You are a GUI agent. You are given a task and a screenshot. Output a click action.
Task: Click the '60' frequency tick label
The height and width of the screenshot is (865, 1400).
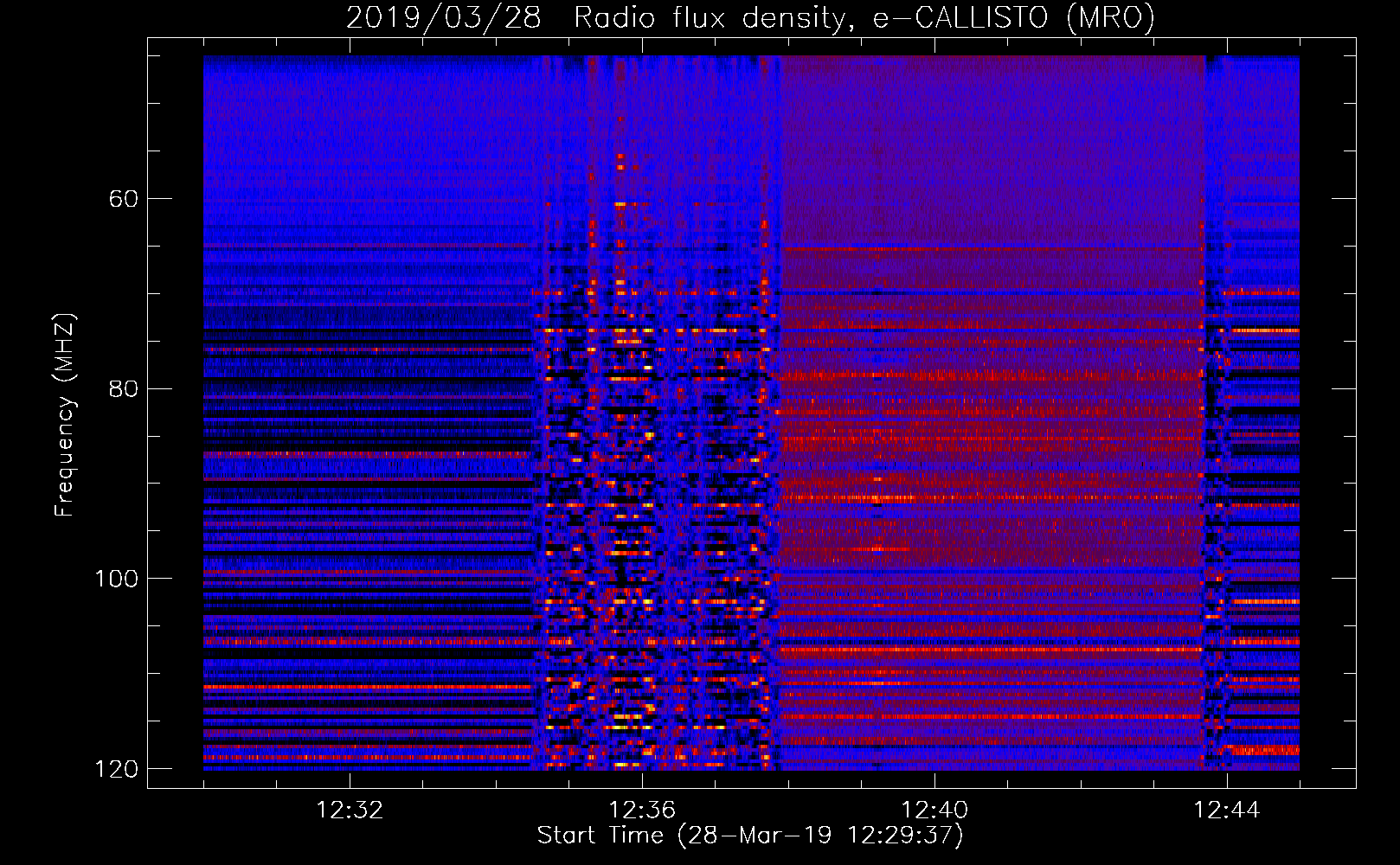click(x=124, y=199)
